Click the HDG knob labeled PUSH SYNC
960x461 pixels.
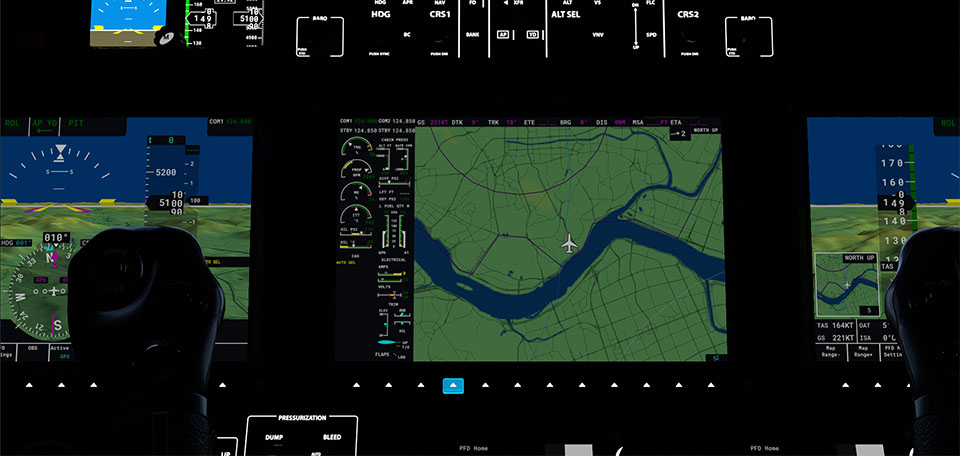click(380, 38)
